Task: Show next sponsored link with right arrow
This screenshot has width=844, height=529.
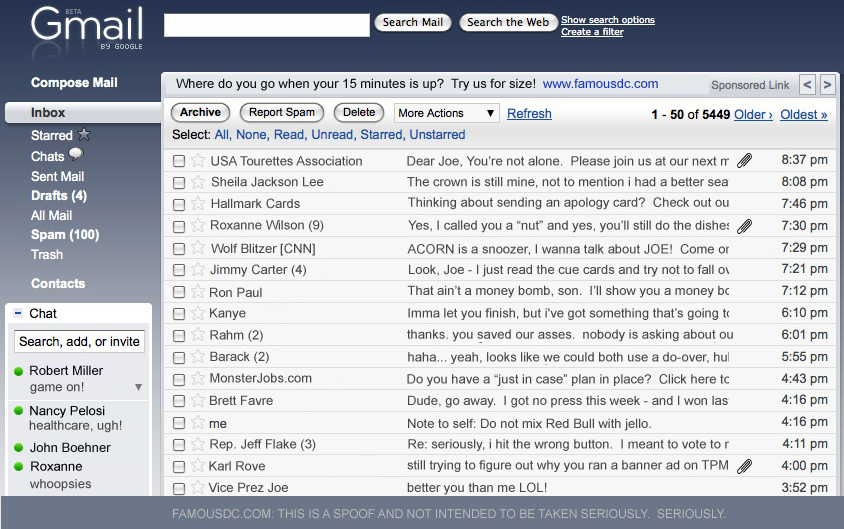Action: pyautogui.click(x=827, y=84)
